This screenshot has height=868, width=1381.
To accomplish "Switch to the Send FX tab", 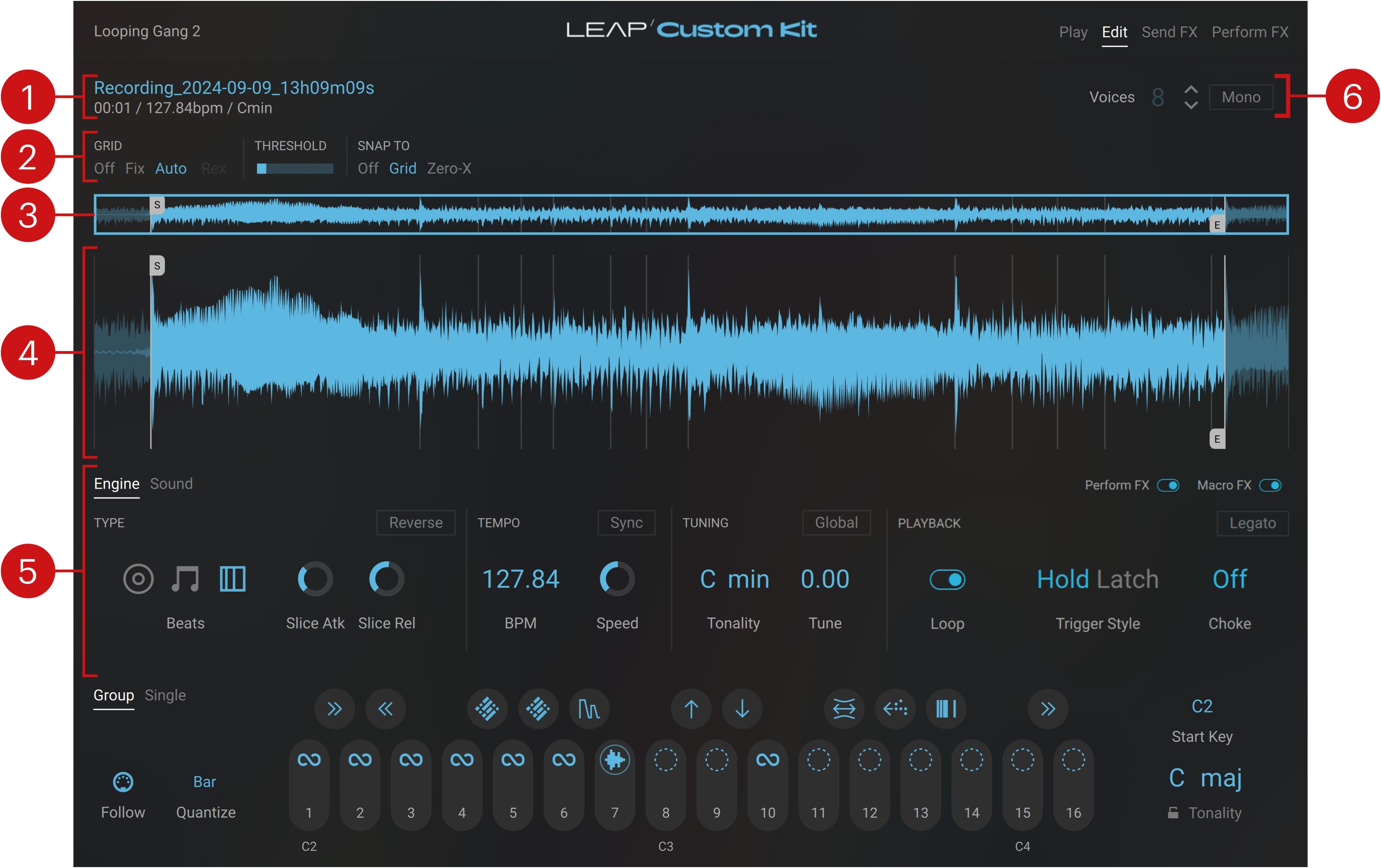I will click(1169, 32).
